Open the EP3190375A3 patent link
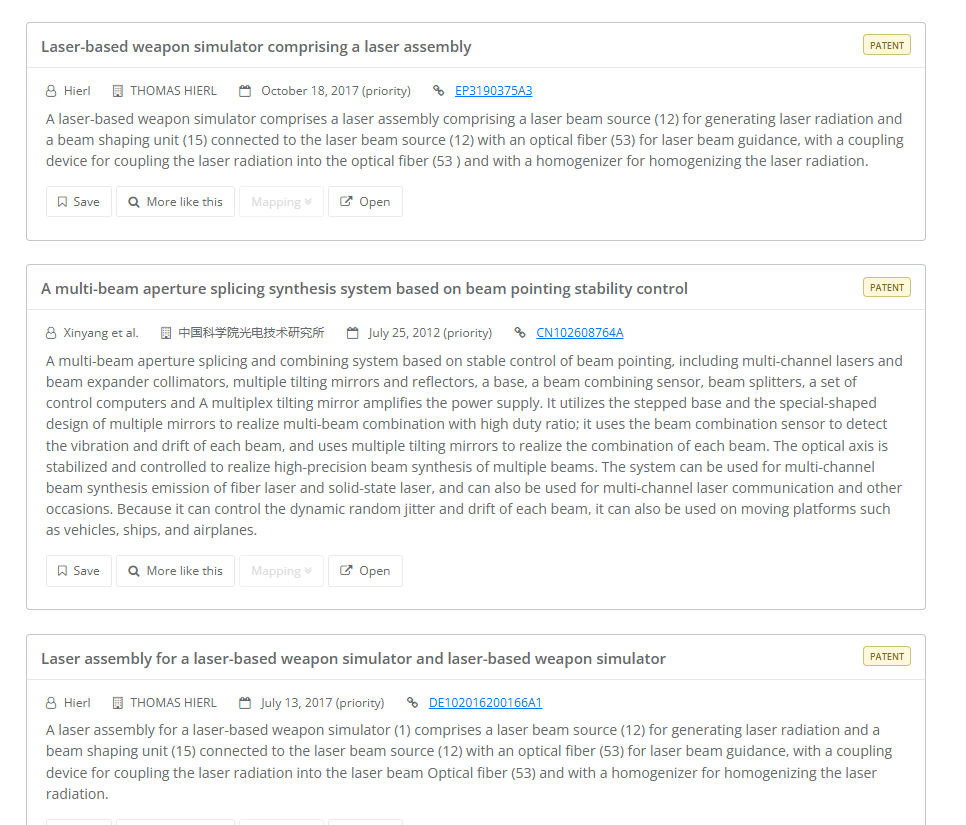This screenshot has height=825, width=966. (493, 91)
